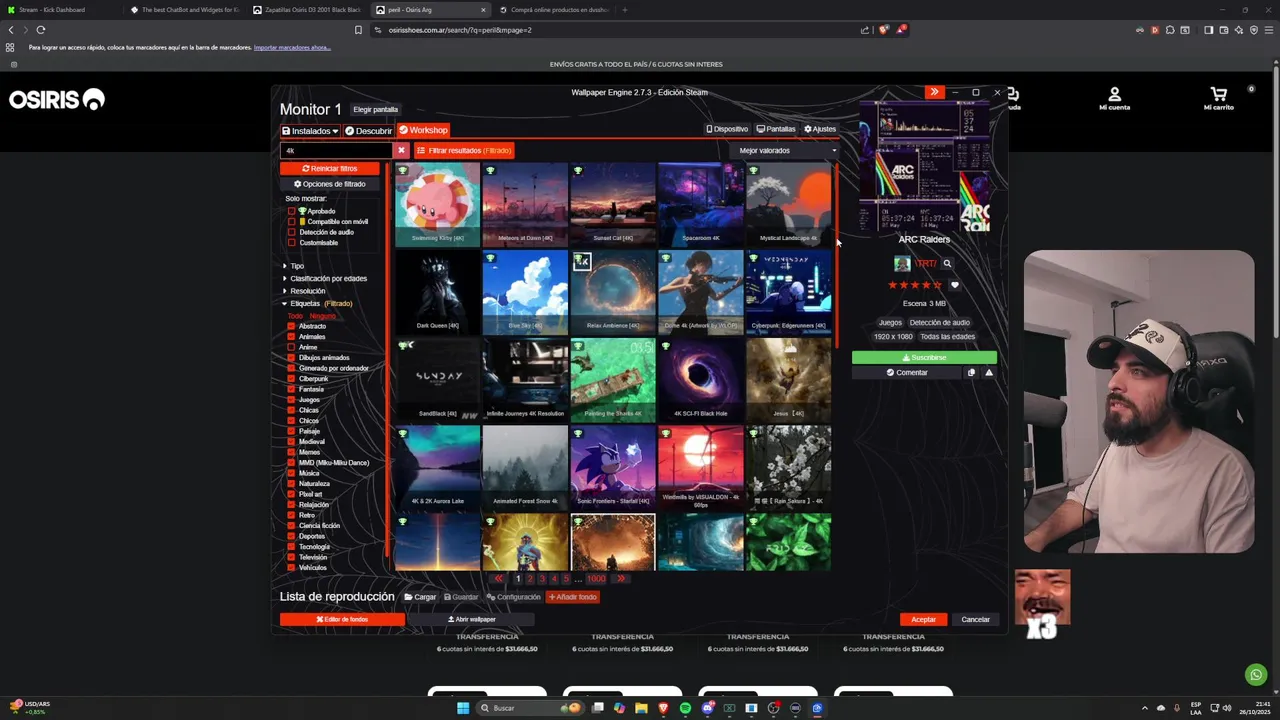The image size is (1280, 720).
Task: Search author TRT with magnifier icon
Action: (947, 264)
